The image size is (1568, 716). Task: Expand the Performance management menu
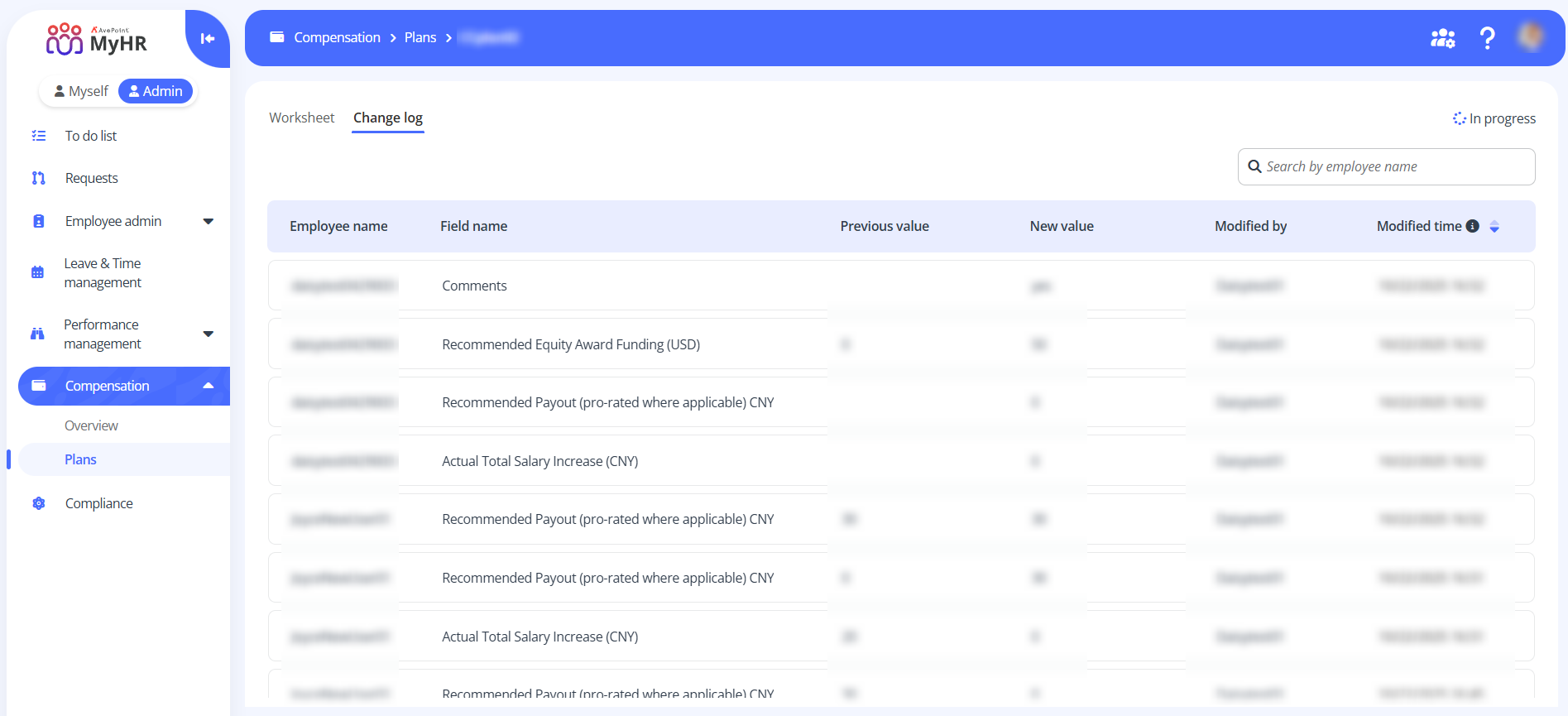[x=208, y=334]
